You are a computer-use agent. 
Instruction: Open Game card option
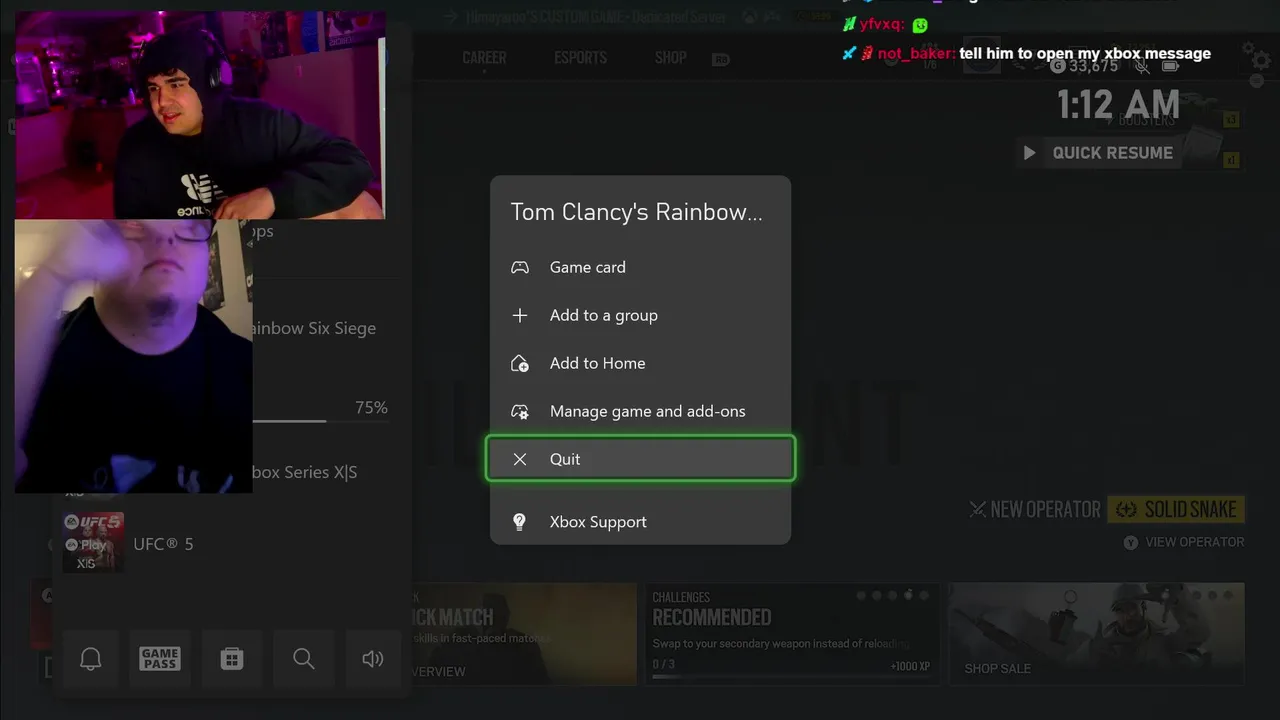[640, 267]
